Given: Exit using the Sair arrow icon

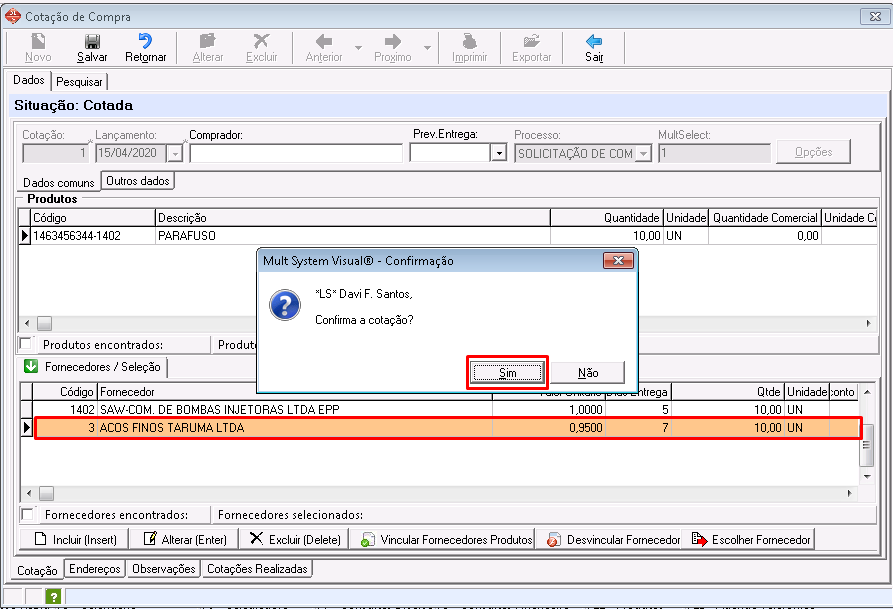Looking at the screenshot, I should [x=594, y=41].
